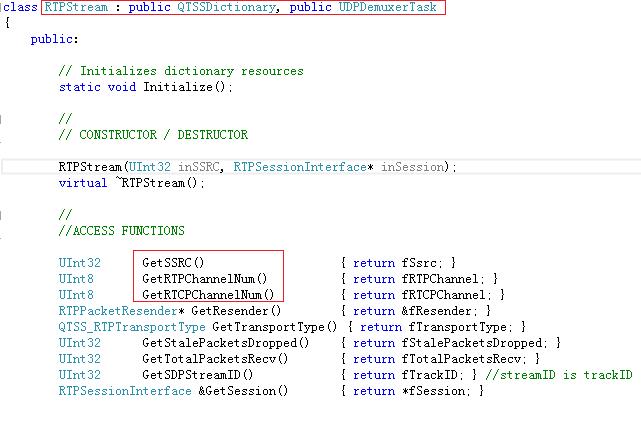Click UInt8 return type of GetRTCPChannelNum

click(76, 295)
